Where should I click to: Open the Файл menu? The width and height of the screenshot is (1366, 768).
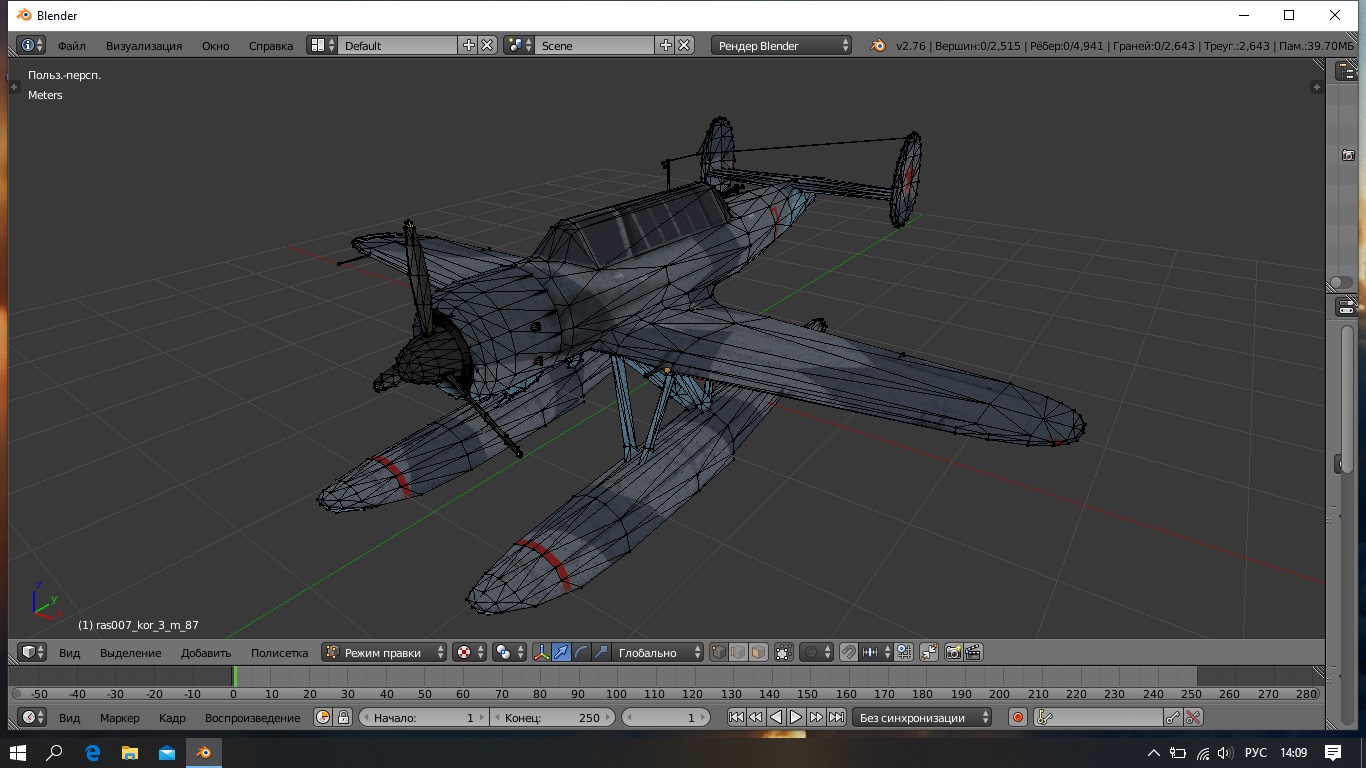(x=71, y=45)
